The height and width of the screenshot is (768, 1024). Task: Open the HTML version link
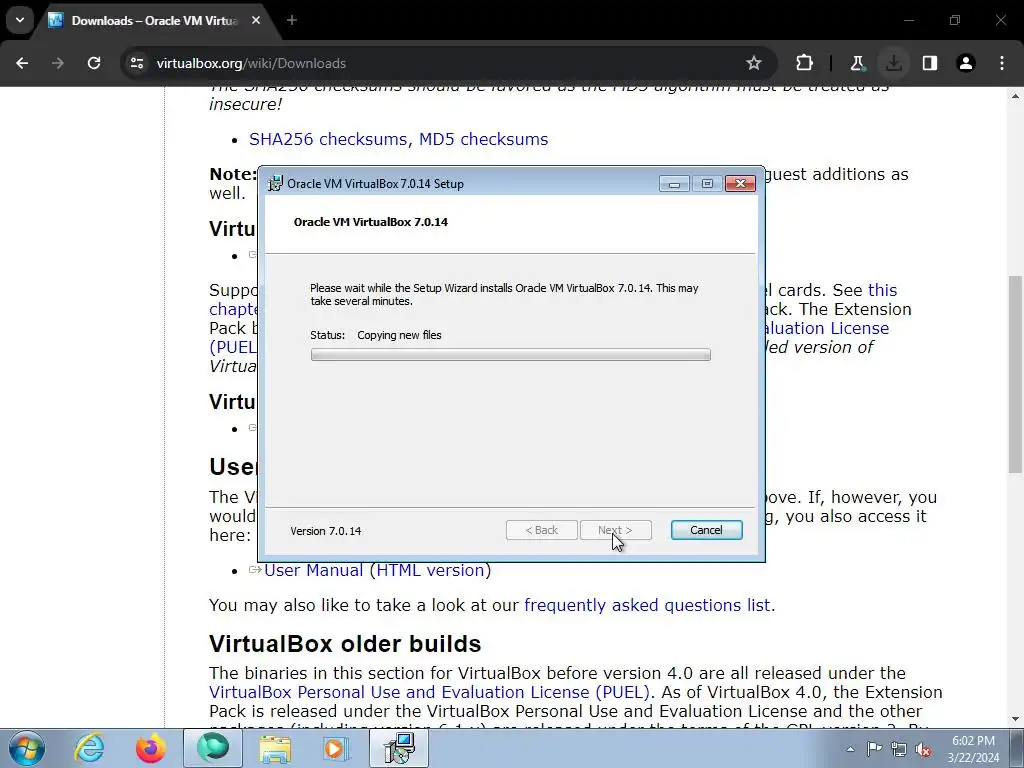click(x=430, y=570)
